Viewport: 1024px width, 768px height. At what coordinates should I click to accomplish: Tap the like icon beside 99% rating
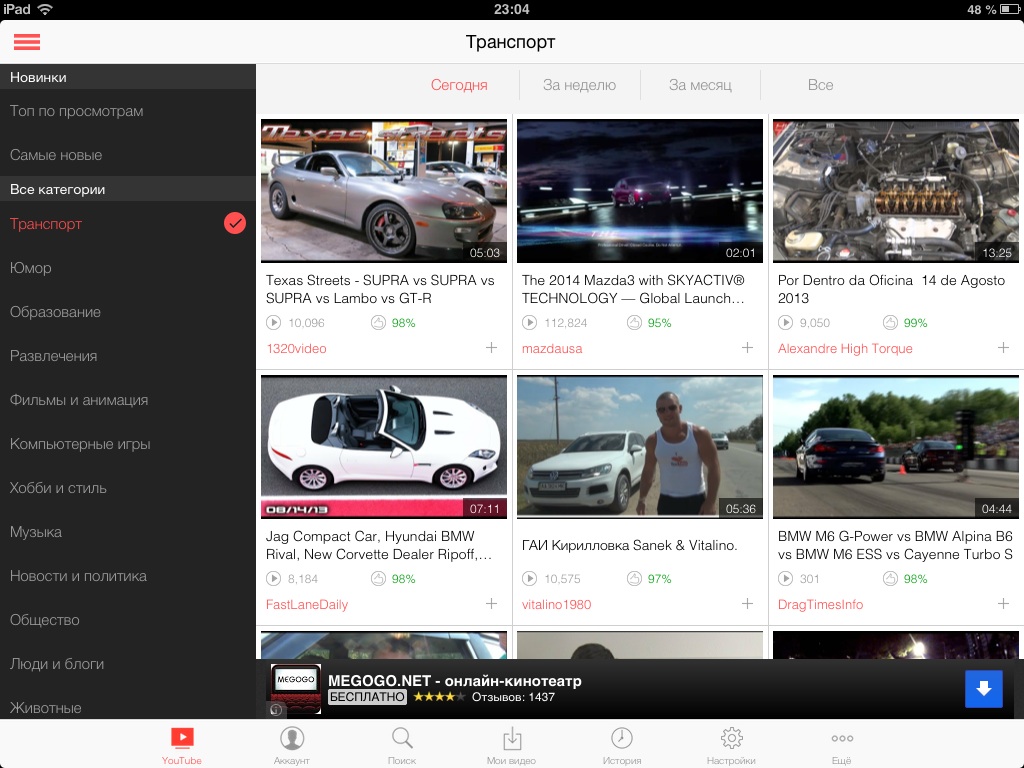pyautogui.click(x=890, y=323)
